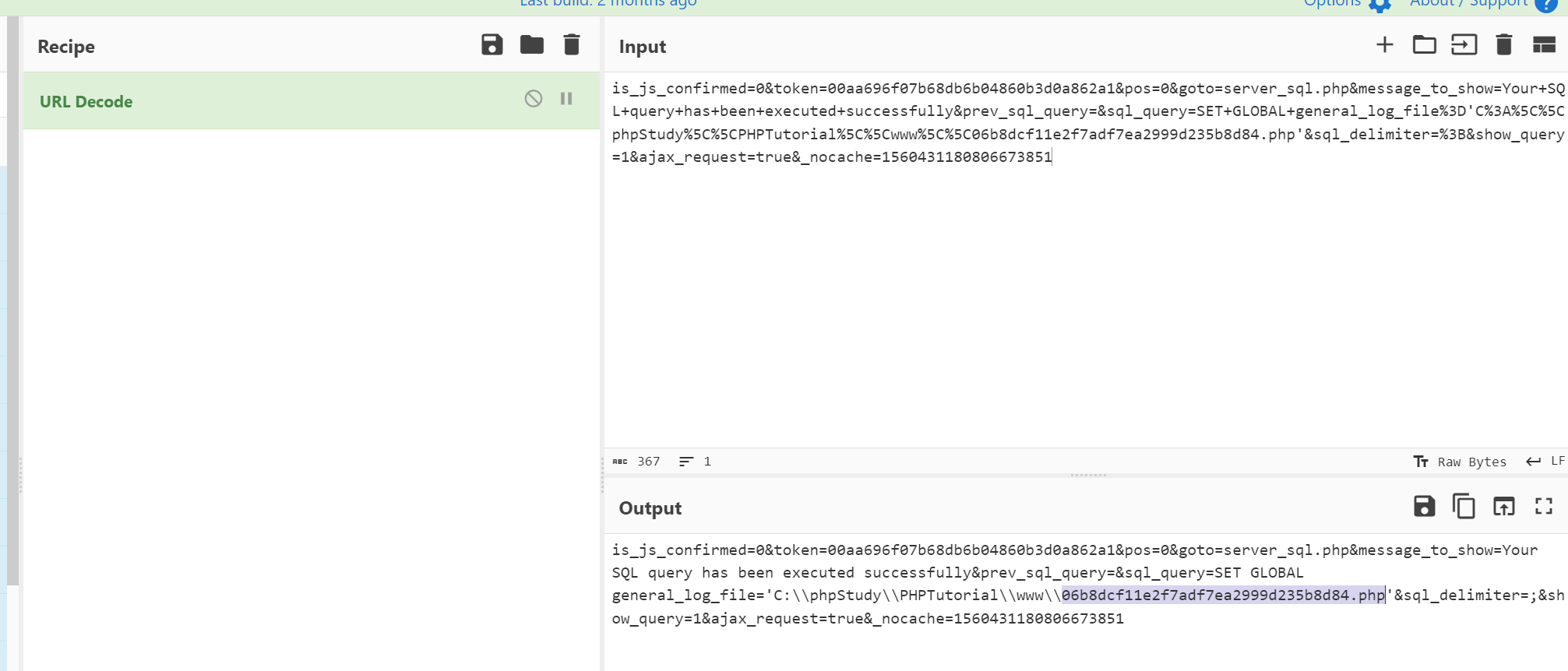Screen dimensions: 1568x671
Task: Select the URL Decode recipe step
Action: (x=312, y=101)
